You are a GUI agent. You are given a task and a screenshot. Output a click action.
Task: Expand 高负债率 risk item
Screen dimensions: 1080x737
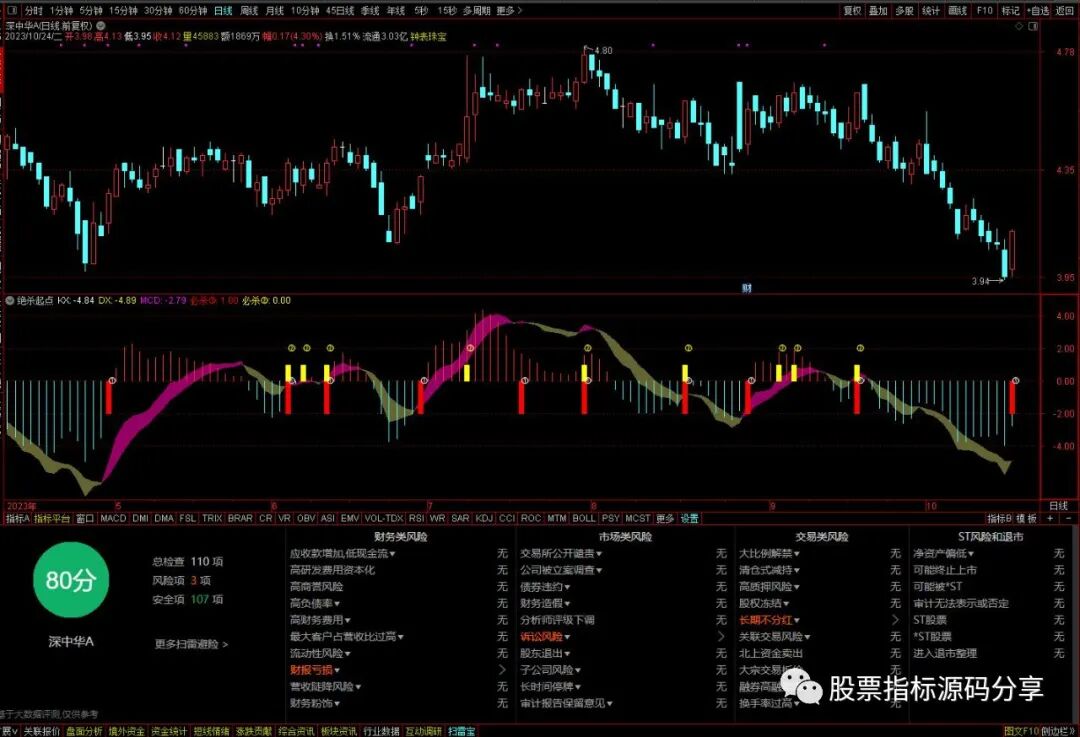click(x=315, y=603)
